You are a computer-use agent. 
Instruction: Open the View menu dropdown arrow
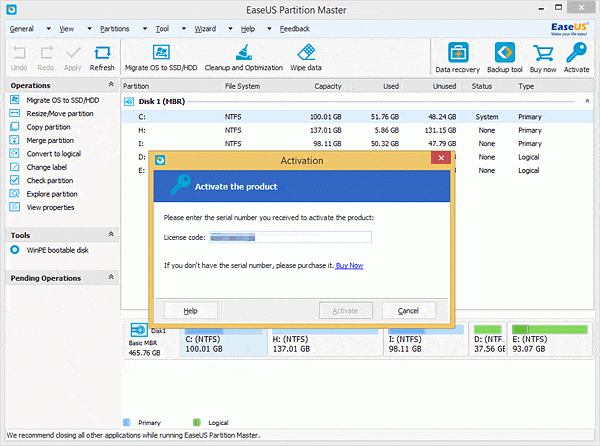click(89, 29)
